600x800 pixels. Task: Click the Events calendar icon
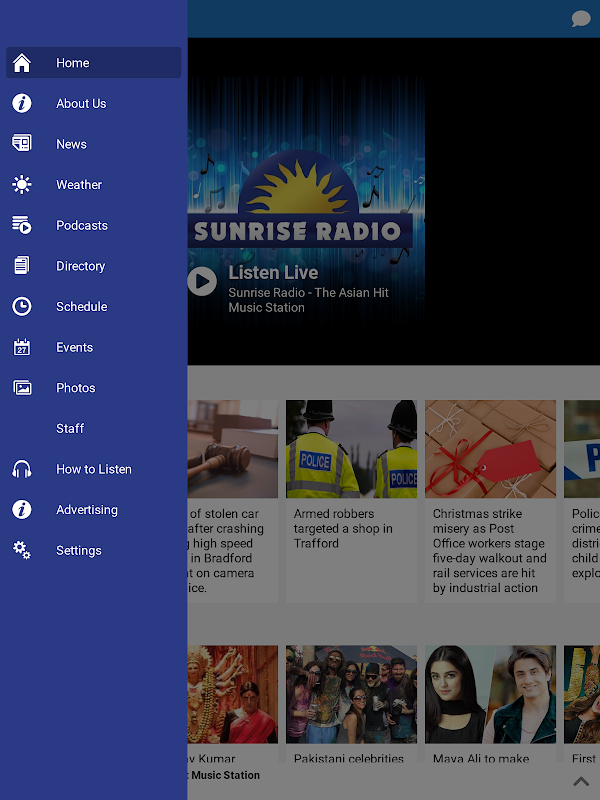pos(22,347)
